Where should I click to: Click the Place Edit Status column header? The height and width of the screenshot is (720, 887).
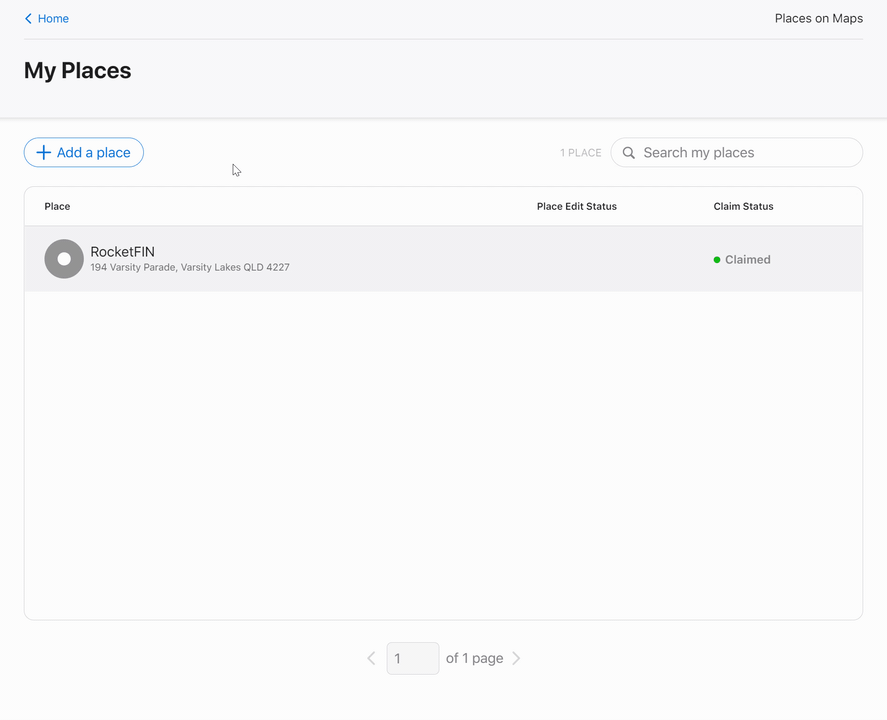576,206
